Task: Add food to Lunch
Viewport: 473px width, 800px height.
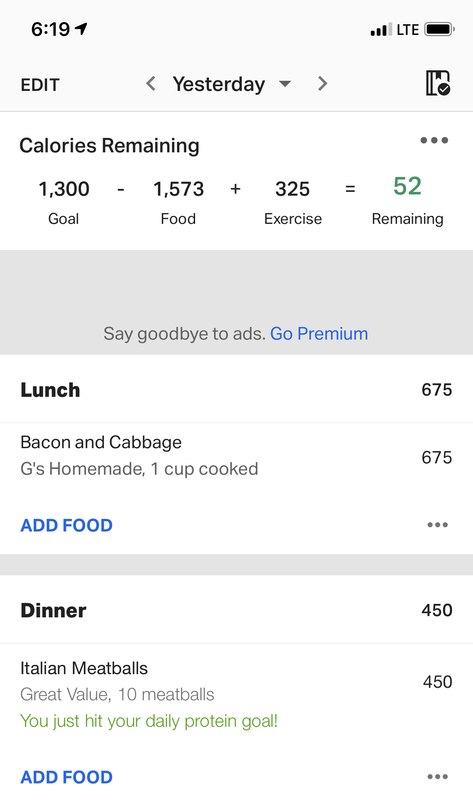Action: (66, 525)
